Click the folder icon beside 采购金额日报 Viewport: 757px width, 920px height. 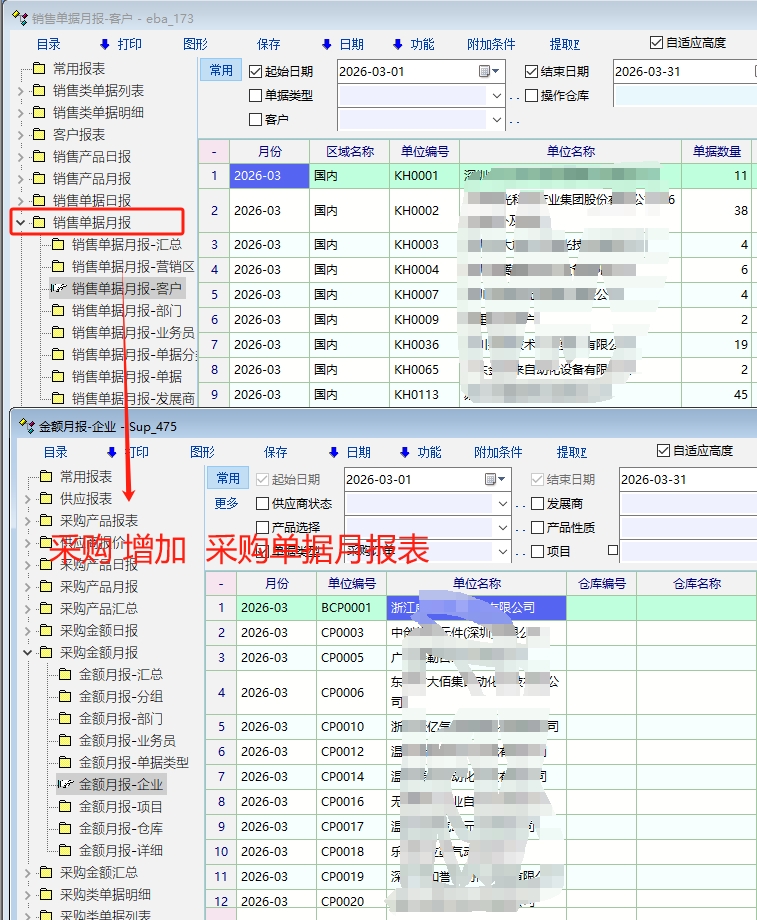click(x=46, y=630)
